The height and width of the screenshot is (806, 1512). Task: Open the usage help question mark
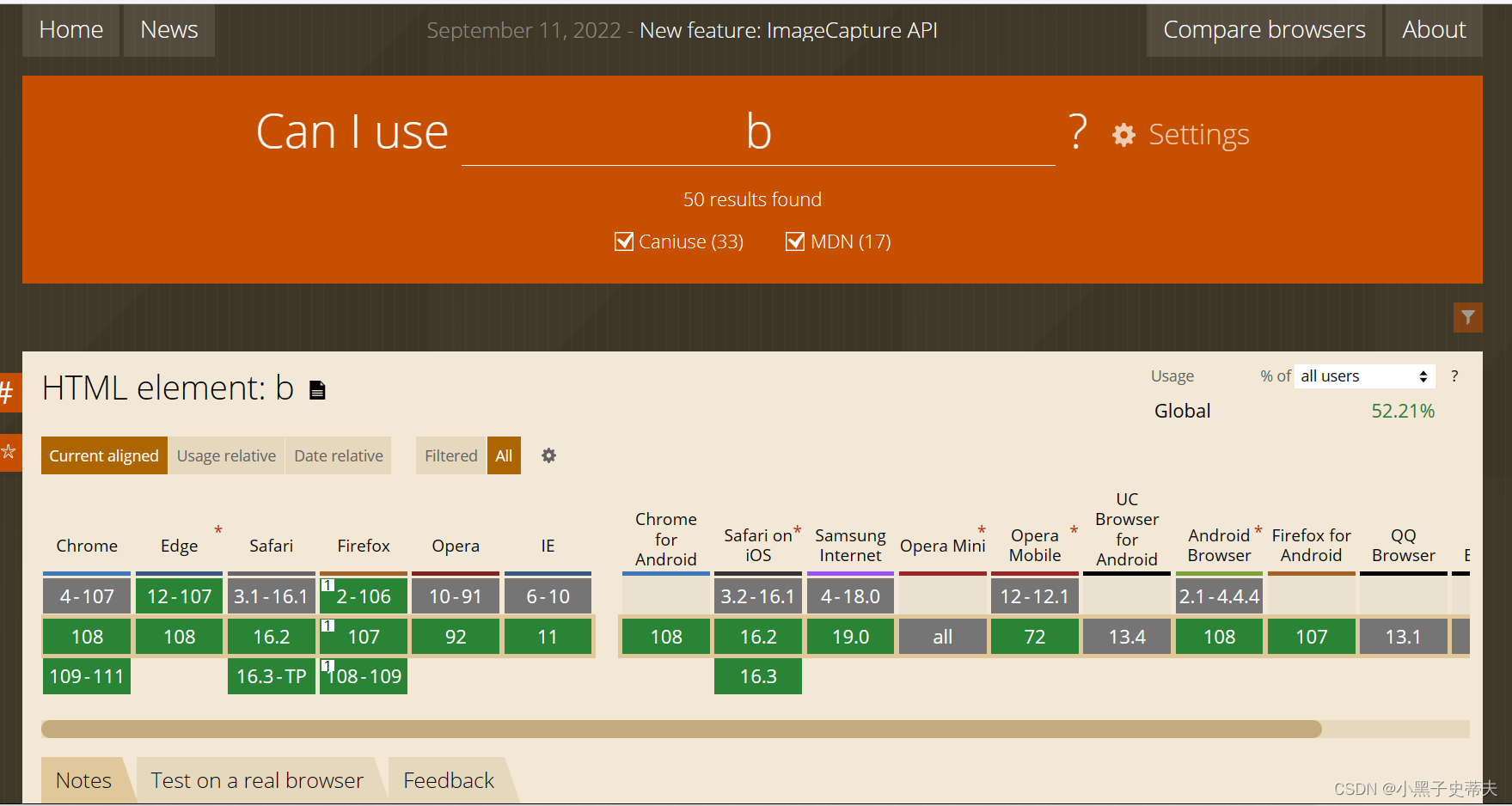(x=1454, y=376)
